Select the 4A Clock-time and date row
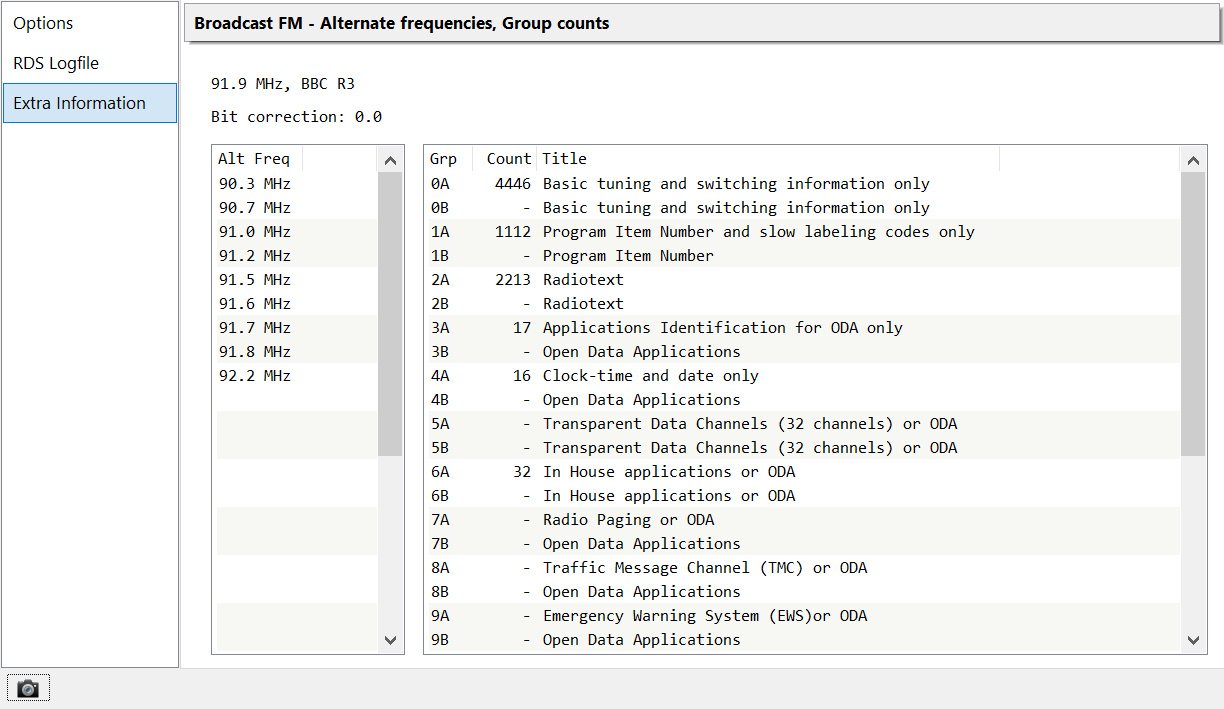1224x709 pixels. 650,376
